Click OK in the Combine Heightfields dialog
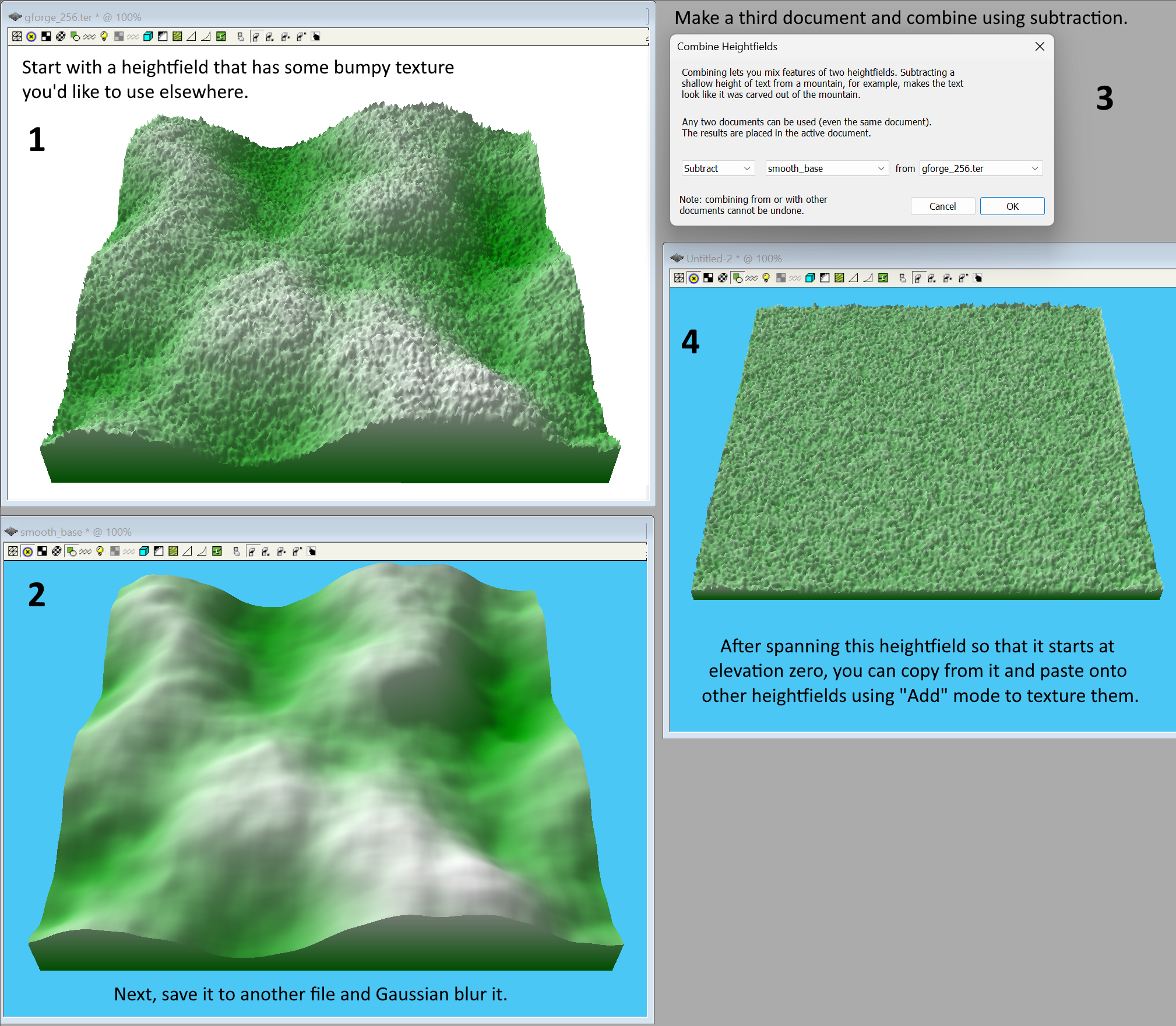Viewport: 1176px width, 1026px height. [1012, 206]
